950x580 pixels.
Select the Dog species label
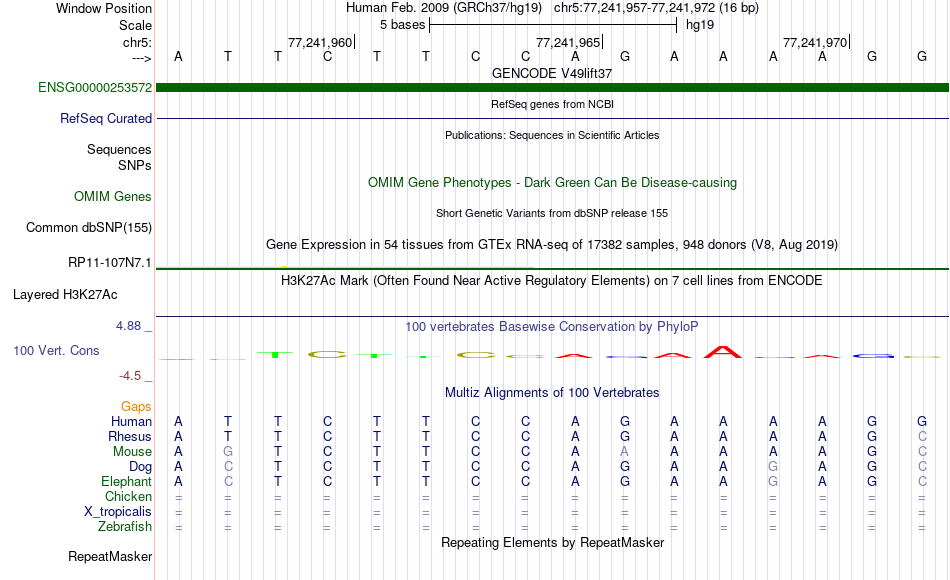(x=140, y=467)
